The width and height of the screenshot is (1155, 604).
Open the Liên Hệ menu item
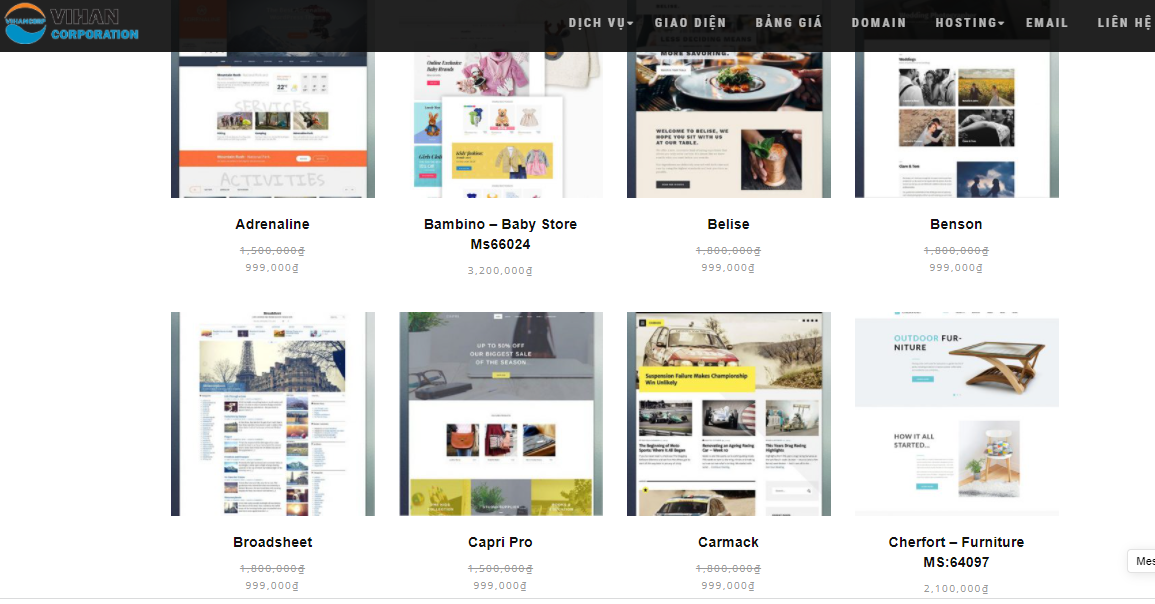(x=1125, y=23)
